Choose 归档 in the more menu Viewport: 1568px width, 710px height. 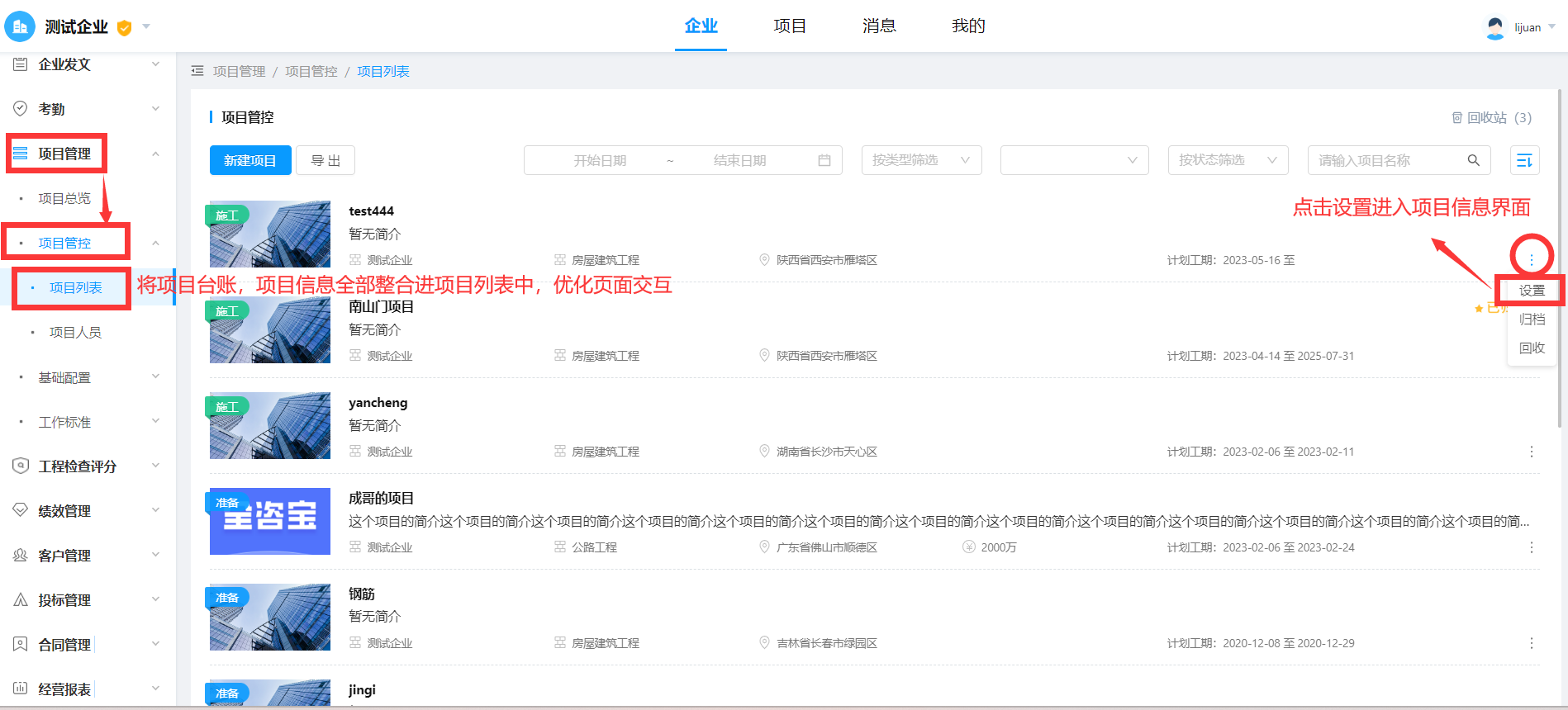1532,319
